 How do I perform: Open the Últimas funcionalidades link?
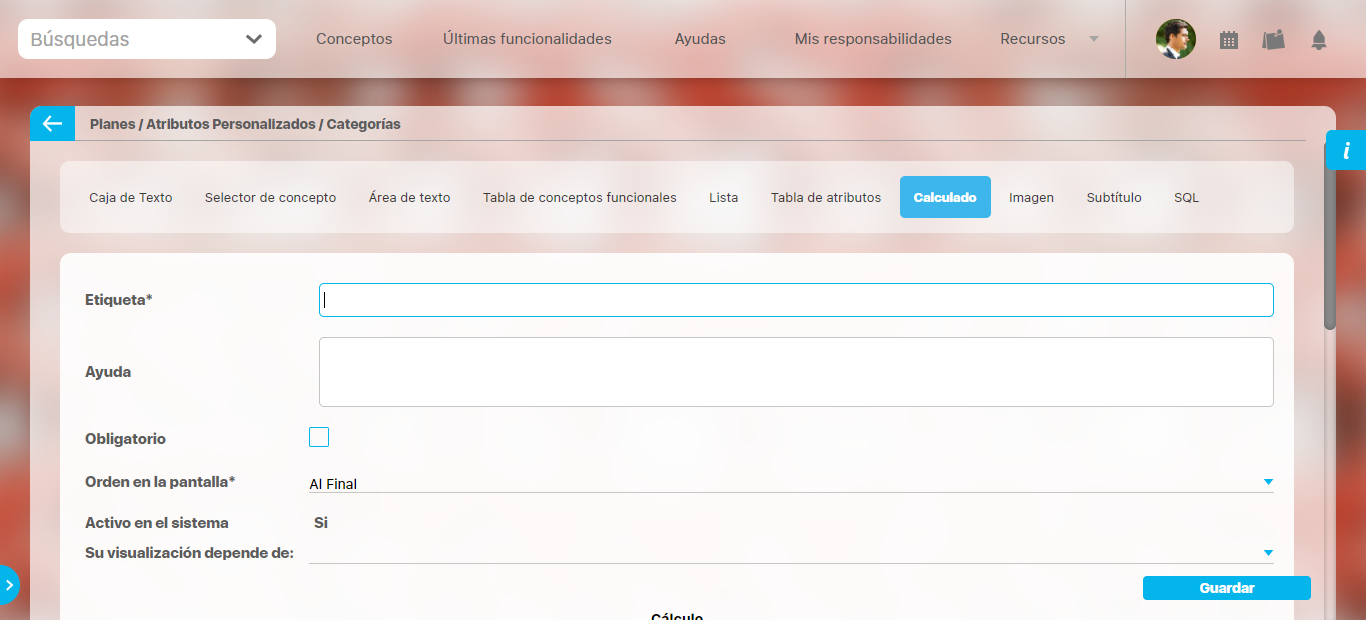tap(527, 39)
